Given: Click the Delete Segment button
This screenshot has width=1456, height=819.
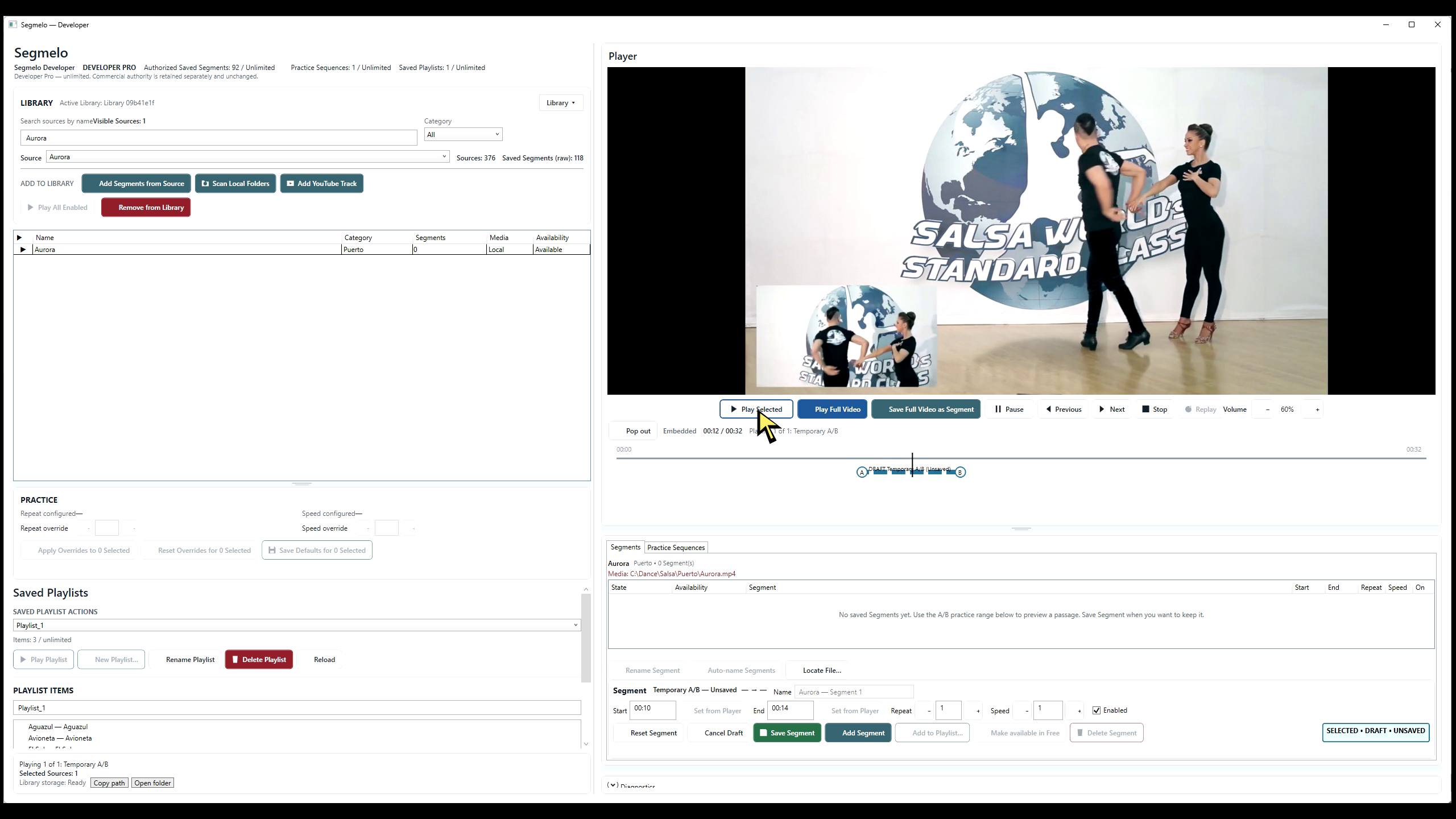Looking at the screenshot, I should pos(1106,733).
